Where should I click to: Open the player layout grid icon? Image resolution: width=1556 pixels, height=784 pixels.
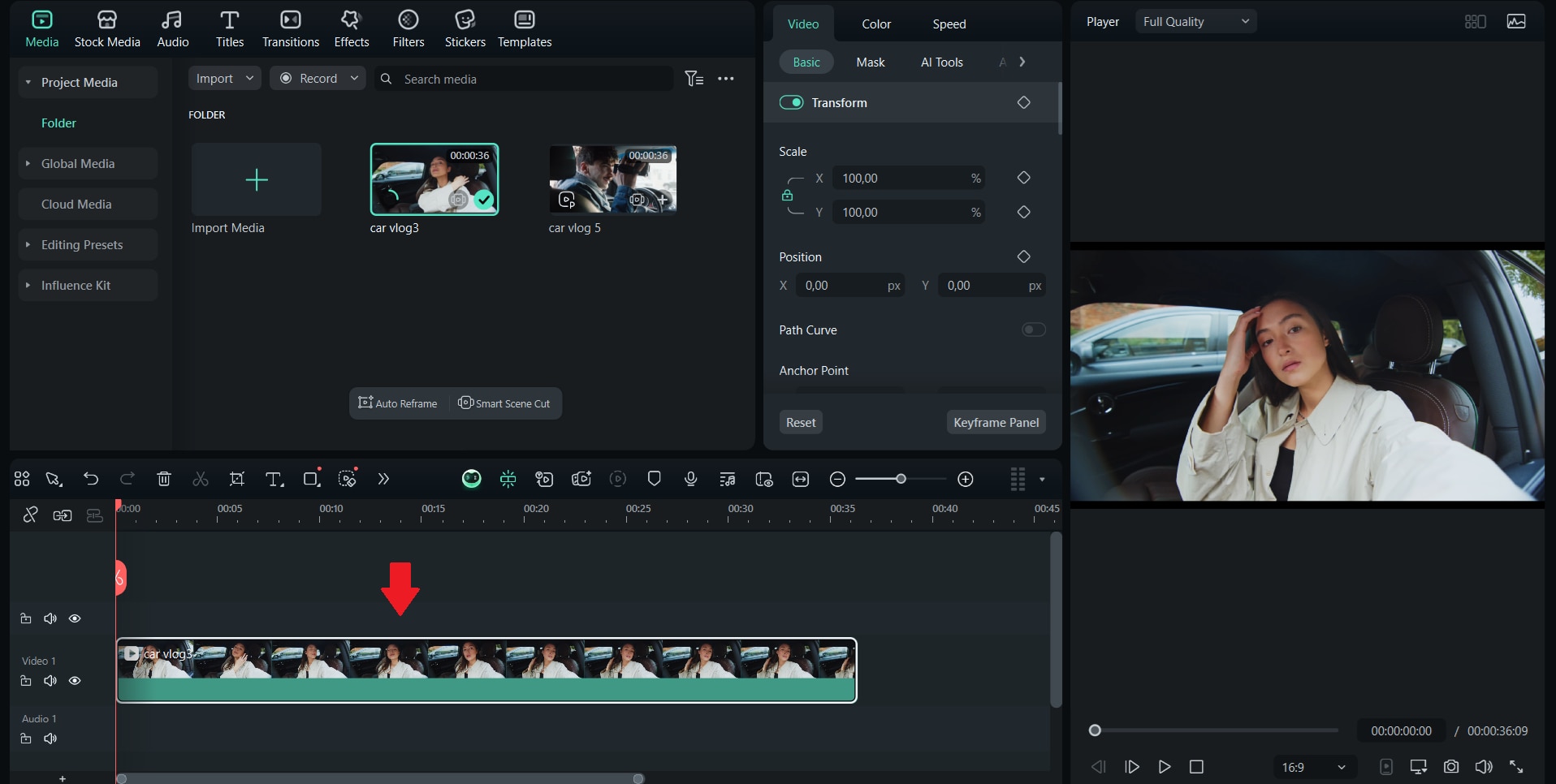1476,22
